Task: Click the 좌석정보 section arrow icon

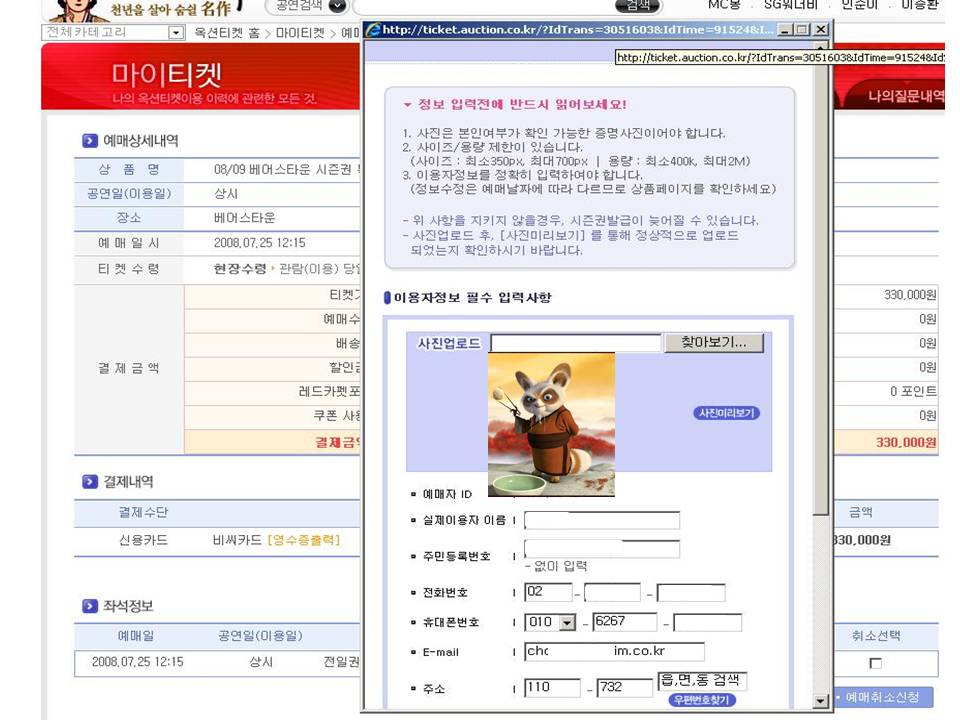Action: coord(89,606)
